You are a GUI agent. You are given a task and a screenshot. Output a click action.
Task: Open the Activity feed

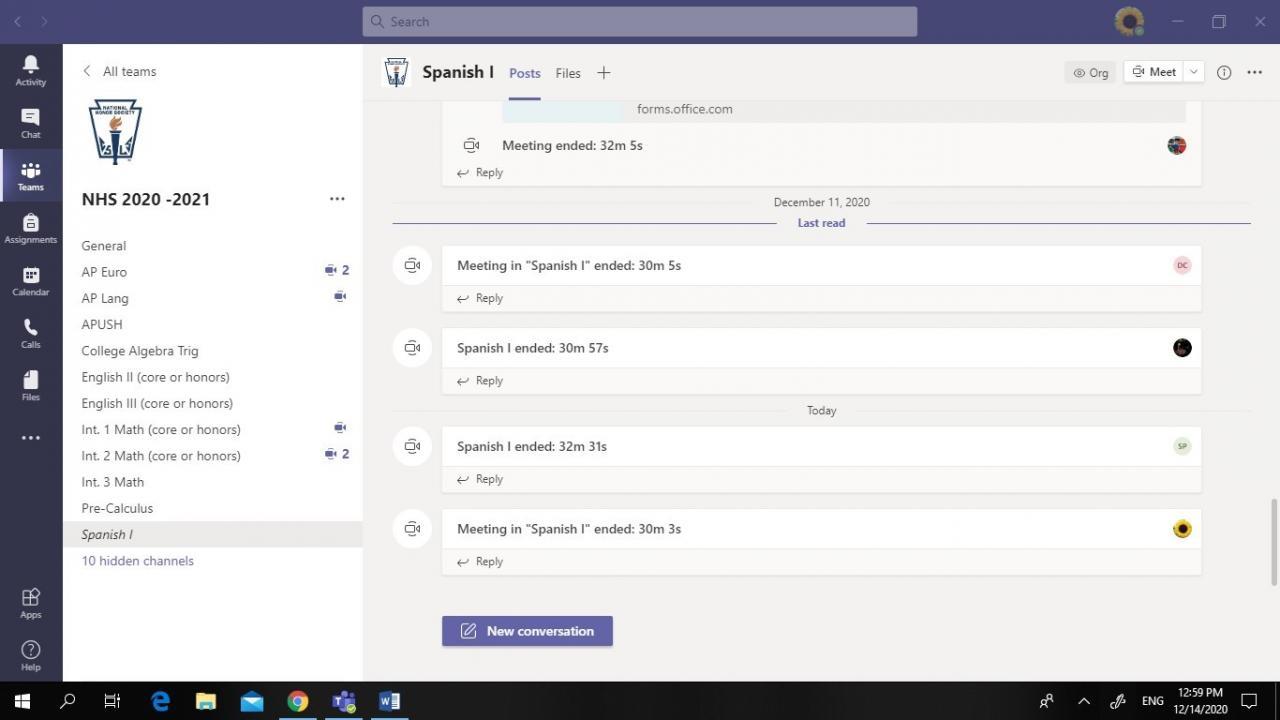[31, 70]
